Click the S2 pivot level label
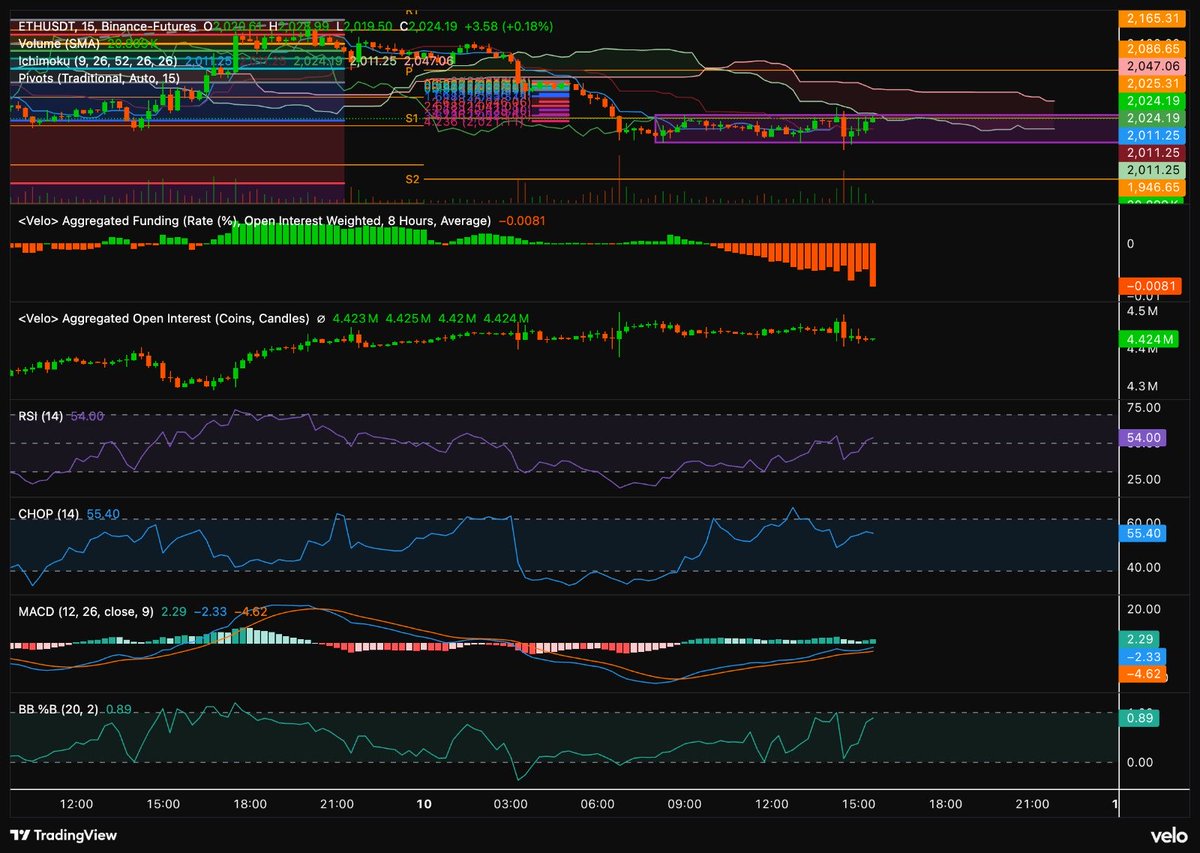This screenshot has height=853, width=1200. click(411, 179)
